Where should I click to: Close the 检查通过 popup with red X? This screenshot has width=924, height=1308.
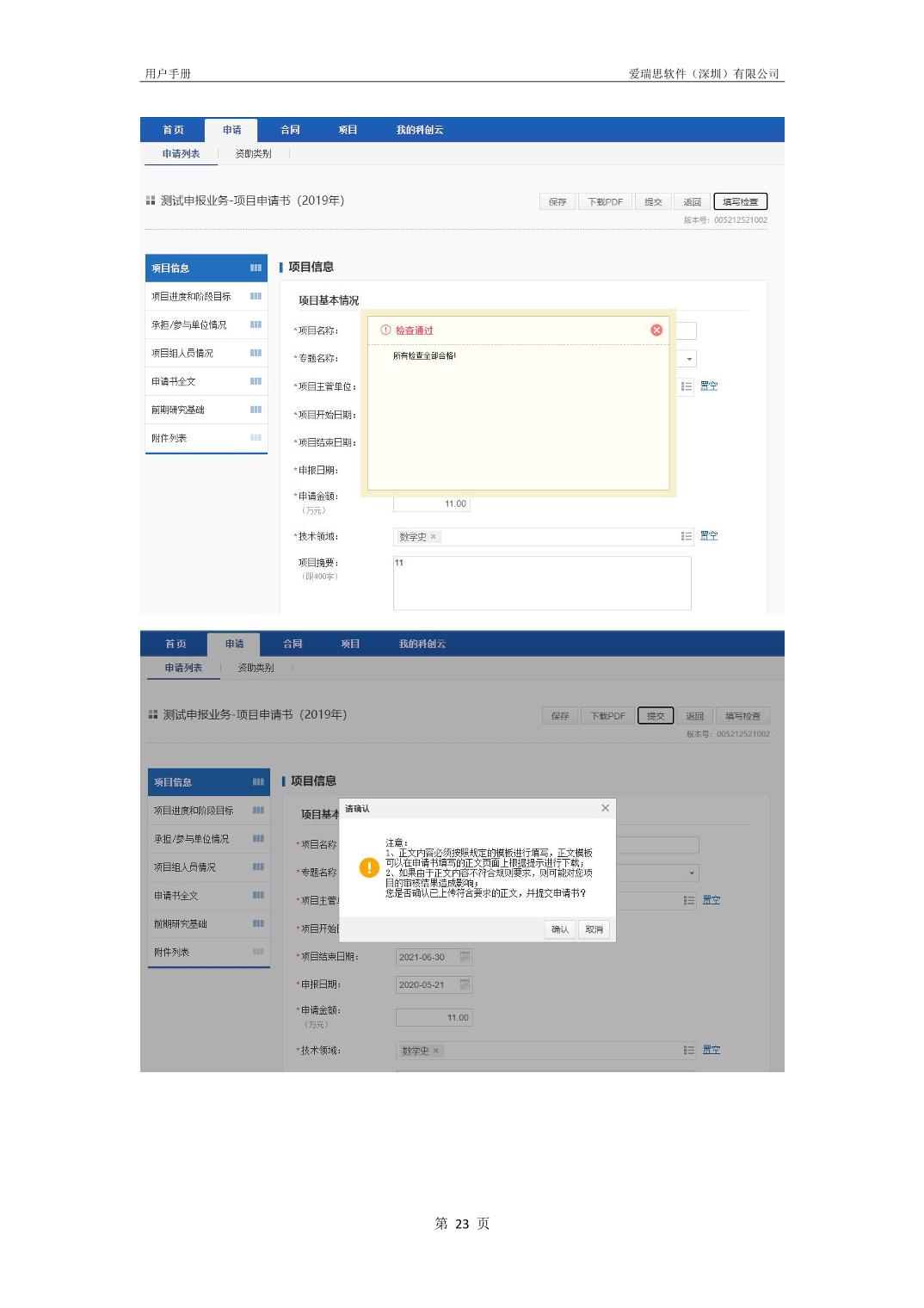656,330
